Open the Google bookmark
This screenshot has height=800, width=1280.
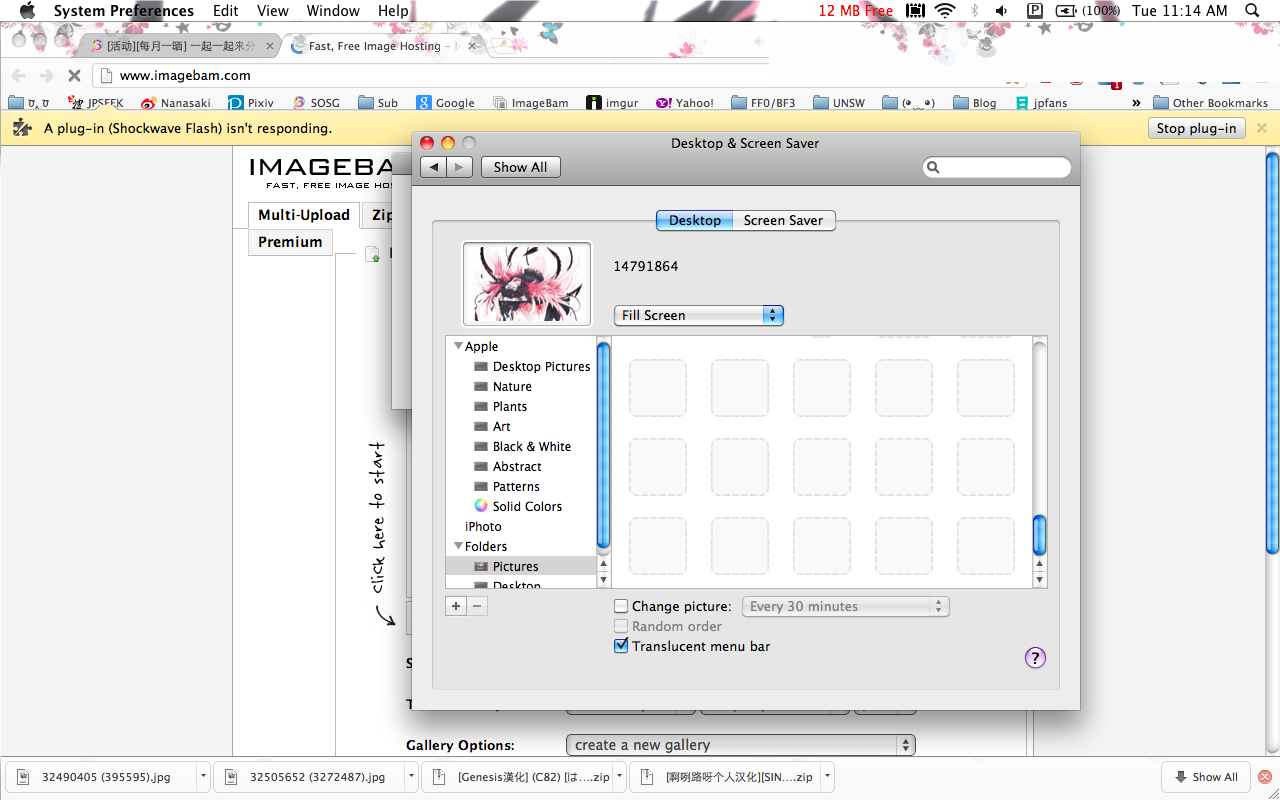(446, 103)
